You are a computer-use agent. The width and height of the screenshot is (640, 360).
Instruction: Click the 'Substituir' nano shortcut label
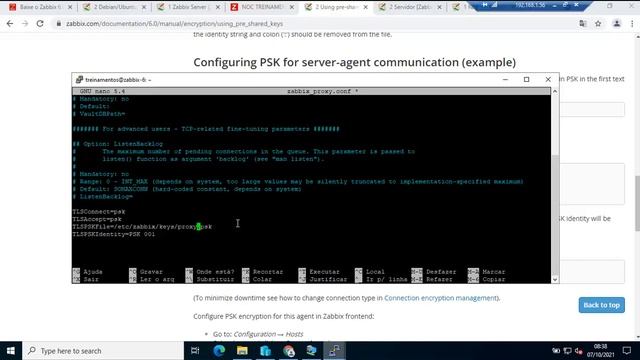215,280
